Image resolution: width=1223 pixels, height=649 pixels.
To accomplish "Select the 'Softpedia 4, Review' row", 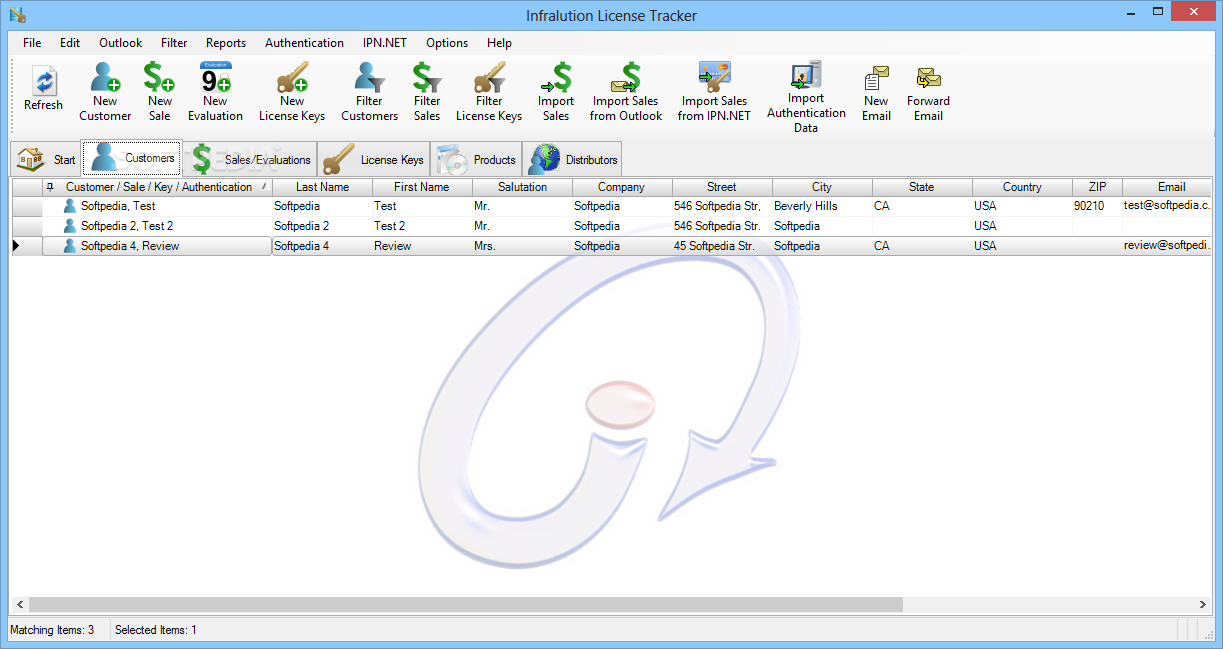I will (x=612, y=246).
